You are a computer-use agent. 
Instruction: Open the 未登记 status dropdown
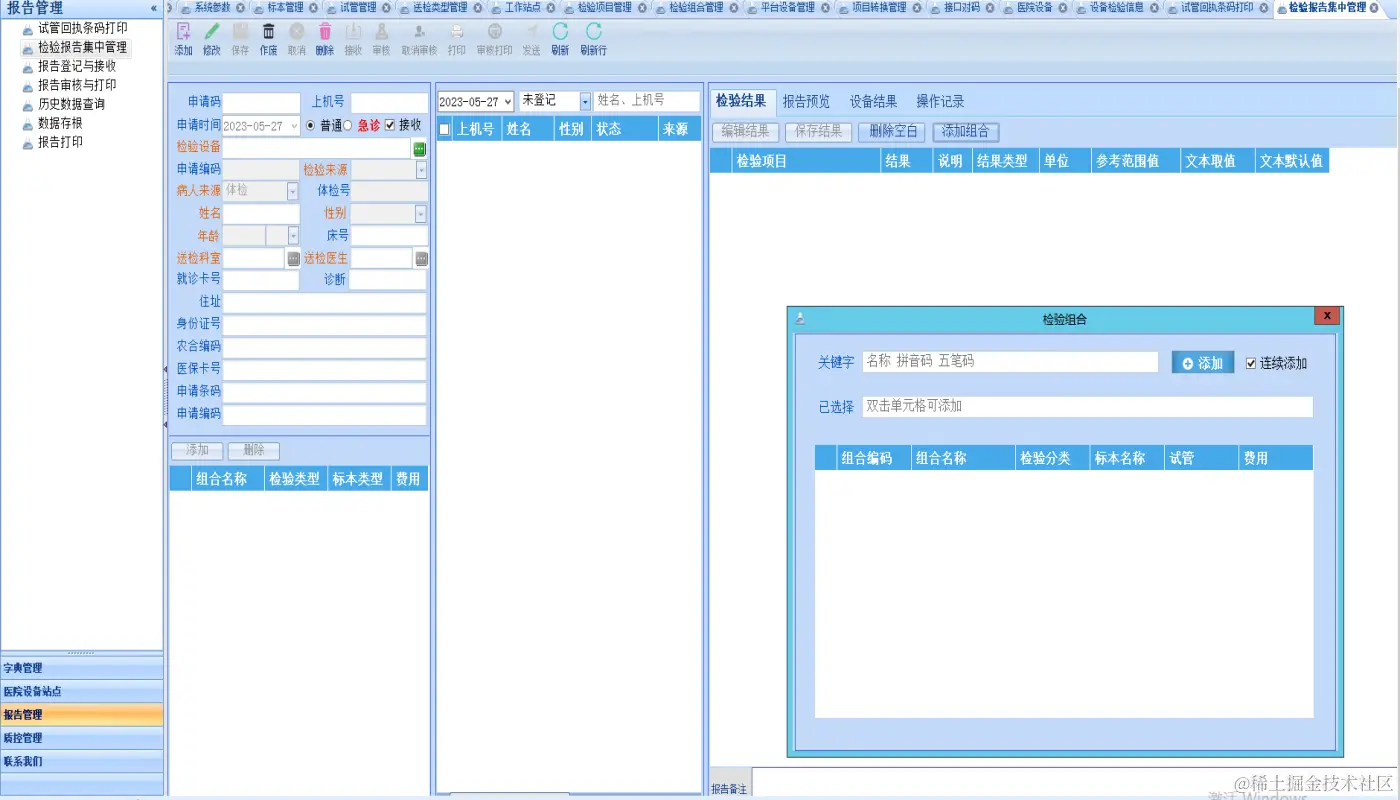[x=586, y=102]
